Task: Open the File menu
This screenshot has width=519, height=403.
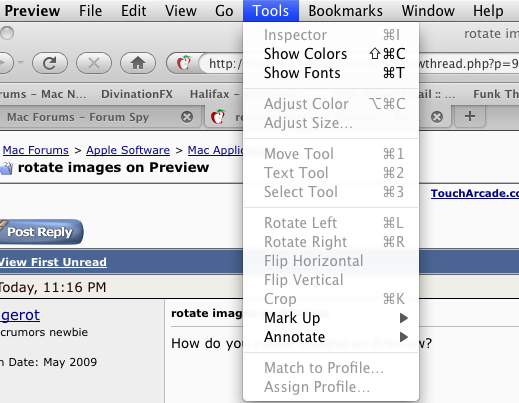Action: 90,11
